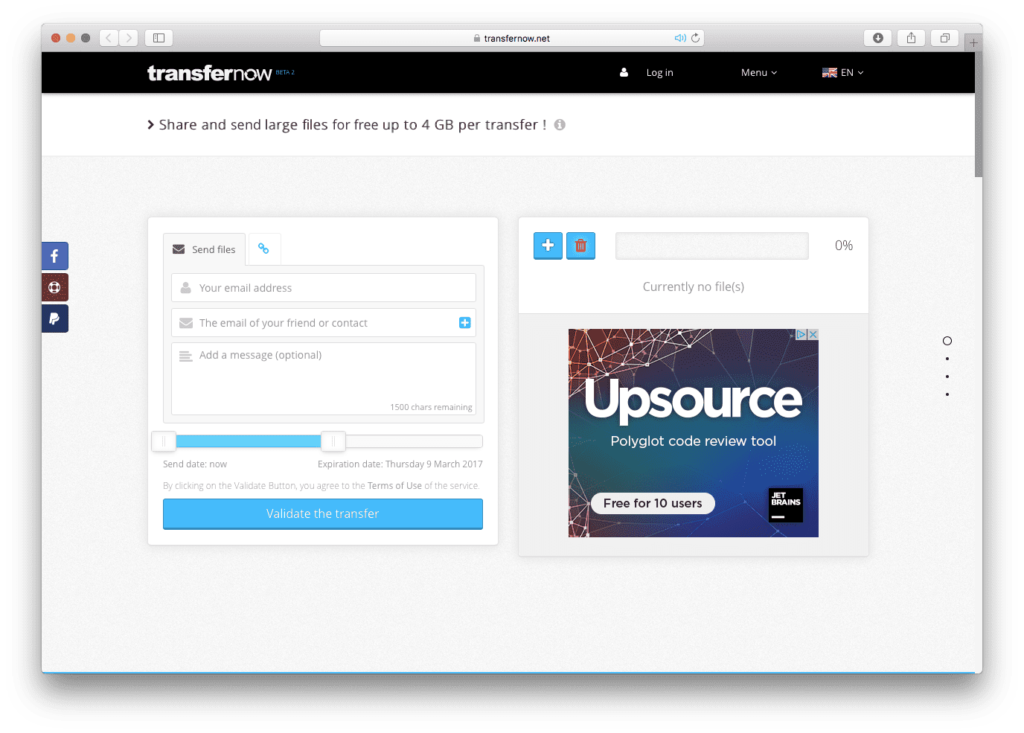The height and width of the screenshot is (733, 1024).
Task: Switch to the link sharing tab
Action: (x=264, y=249)
